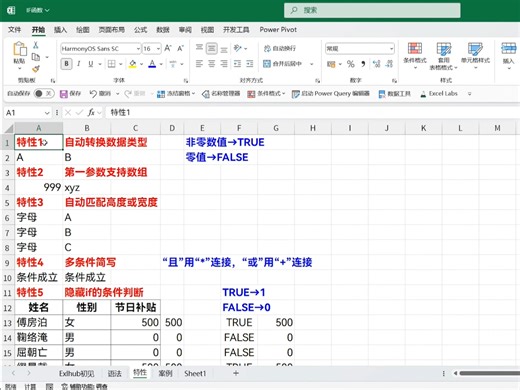Screen dimensions: 520x390
Task: Toggle middle vertical alignment
Action: (x=211, y=49)
